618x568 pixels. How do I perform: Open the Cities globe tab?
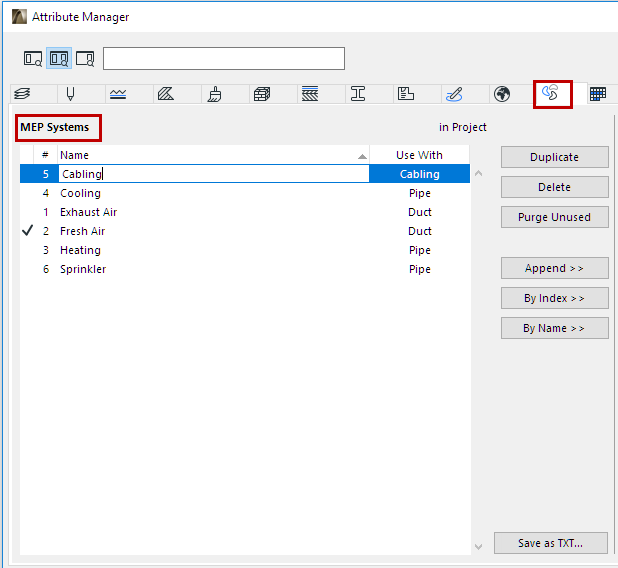pos(502,94)
